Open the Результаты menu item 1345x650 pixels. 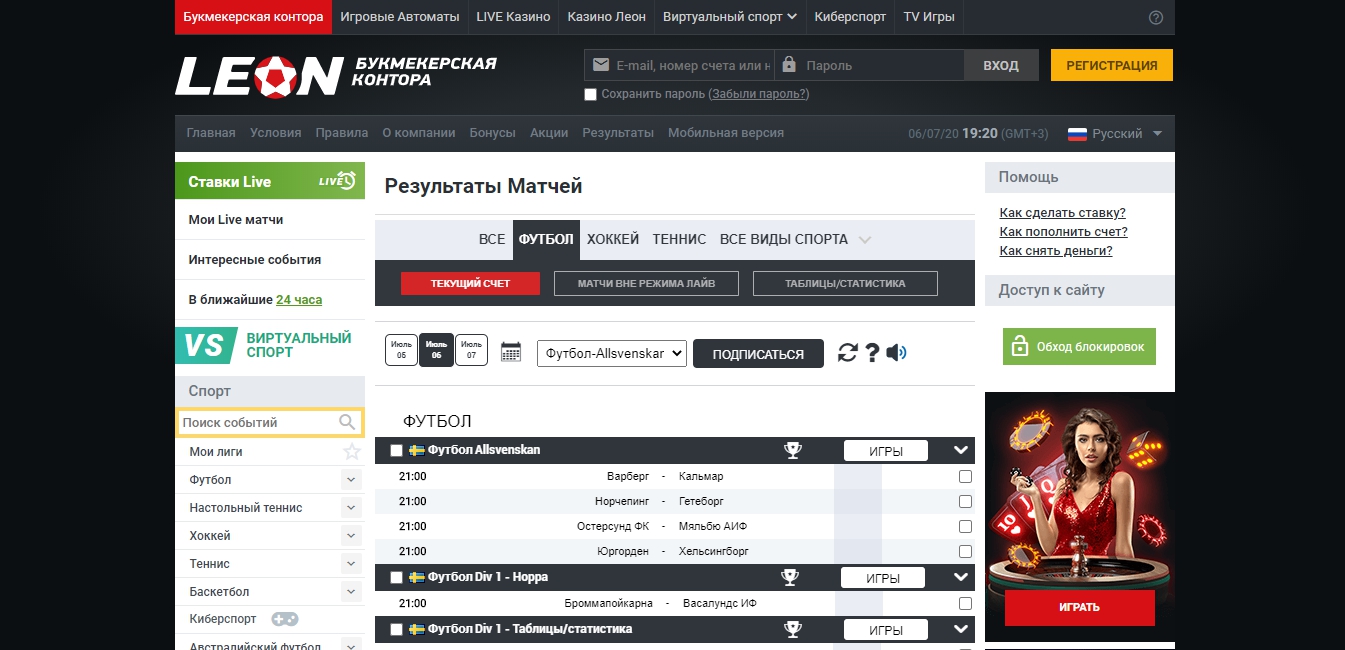(618, 132)
